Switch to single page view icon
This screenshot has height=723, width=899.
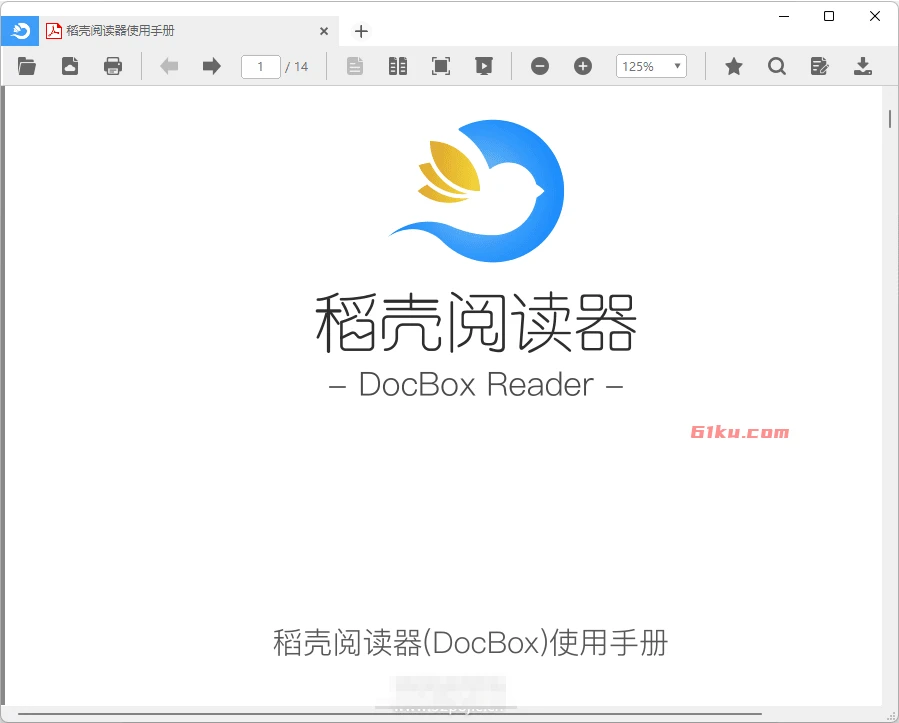tap(355, 66)
